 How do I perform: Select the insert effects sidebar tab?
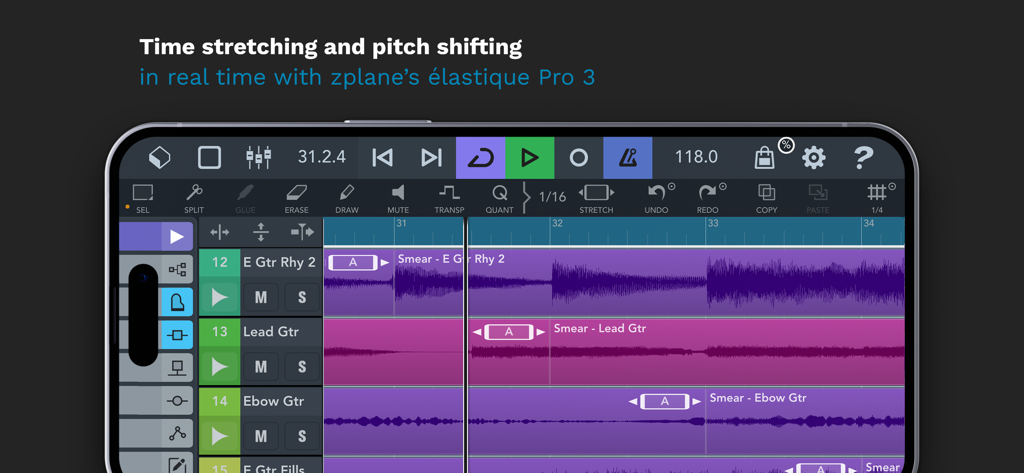tap(177, 334)
